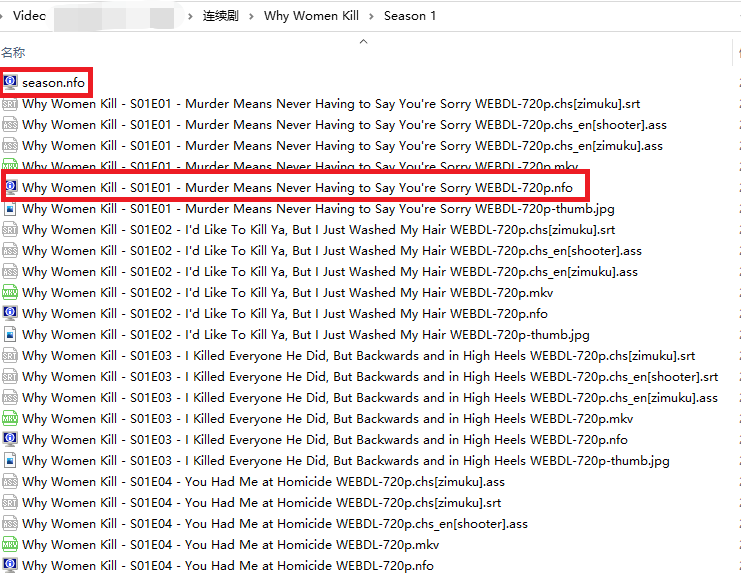The width and height of the screenshot is (741, 578).
Task: Click the season.nfo file icon
Action: click(10, 82)
